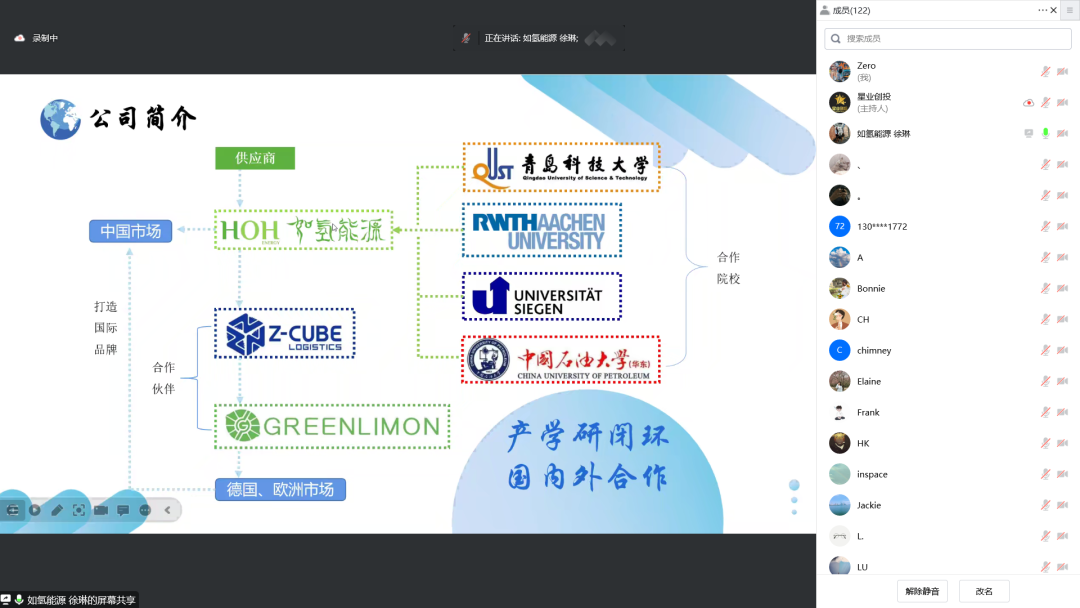
Task: Select member name inspace in list
Action: (872, 474)
